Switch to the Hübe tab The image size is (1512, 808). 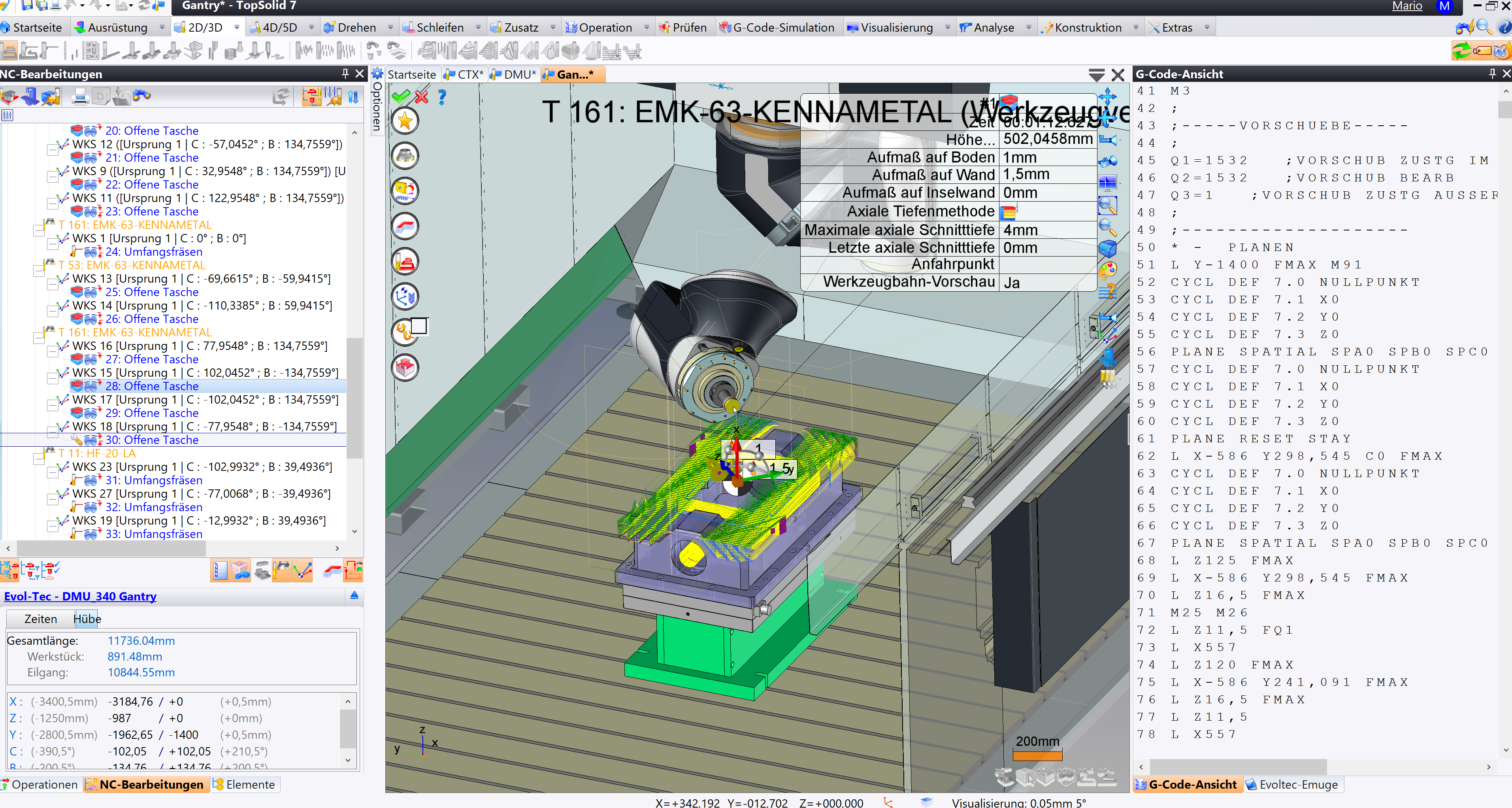(x=87, y=618)
